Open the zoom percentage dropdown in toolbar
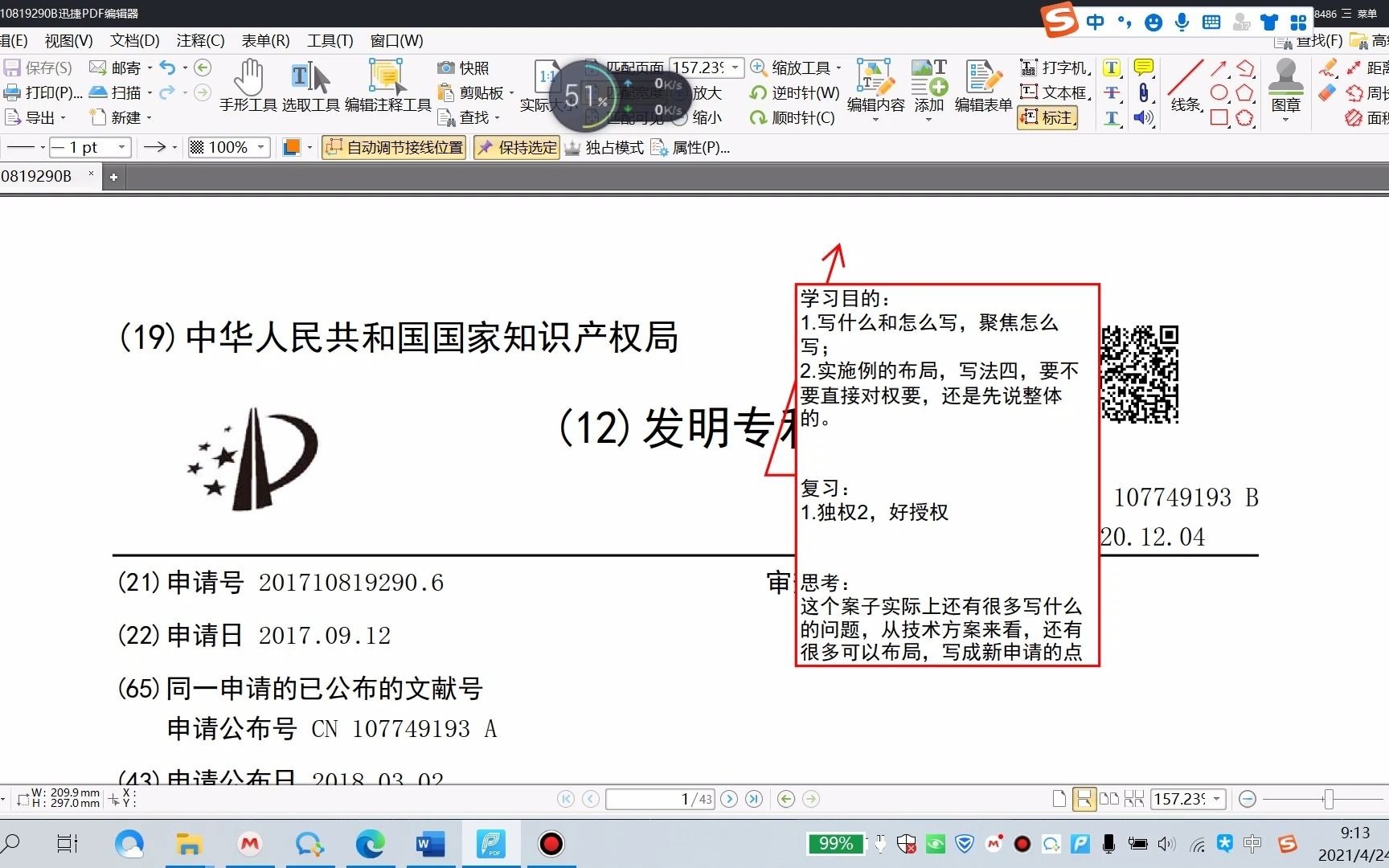The width and height of the screenshot is (1389, 868). pos(735,68)
